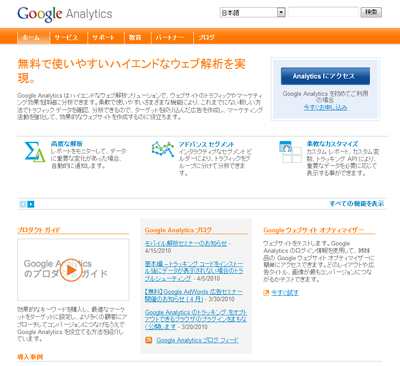The height and width of the screenshot is (366, 400).
Task: Open the blog post dated 3/20/2010
Action: click(196, 320)
